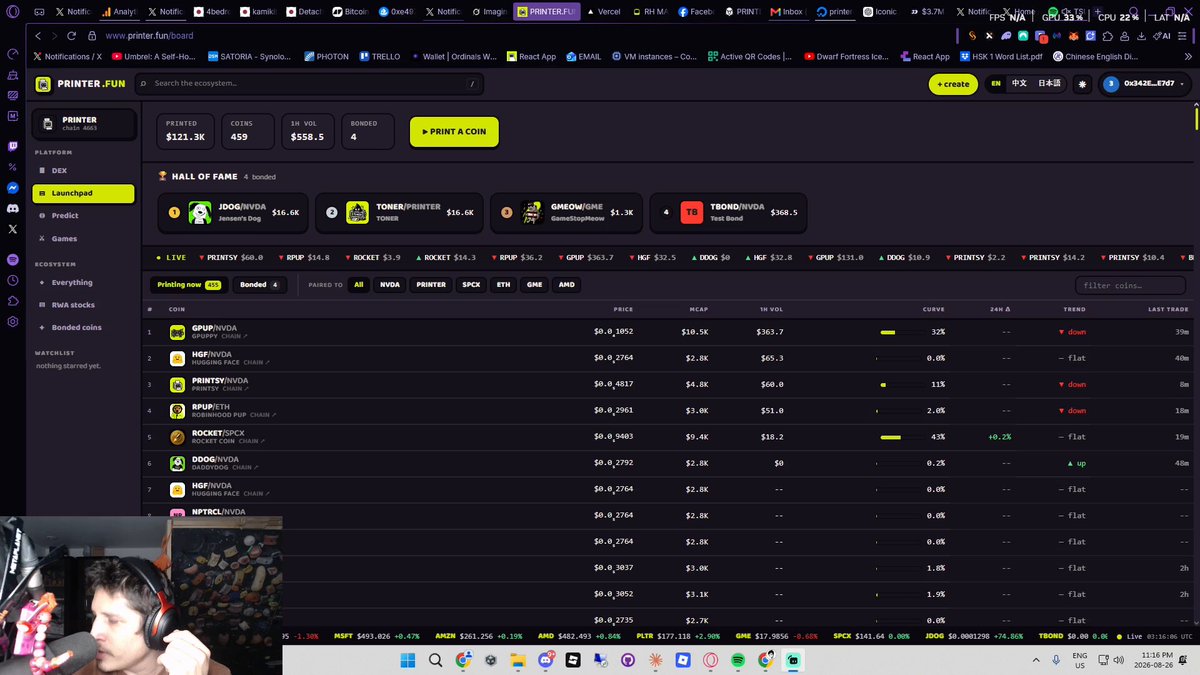Open the Twitch icon in browser sidebar
Image resolution: width=1200 pixels, height=675 pixels.
13,145
